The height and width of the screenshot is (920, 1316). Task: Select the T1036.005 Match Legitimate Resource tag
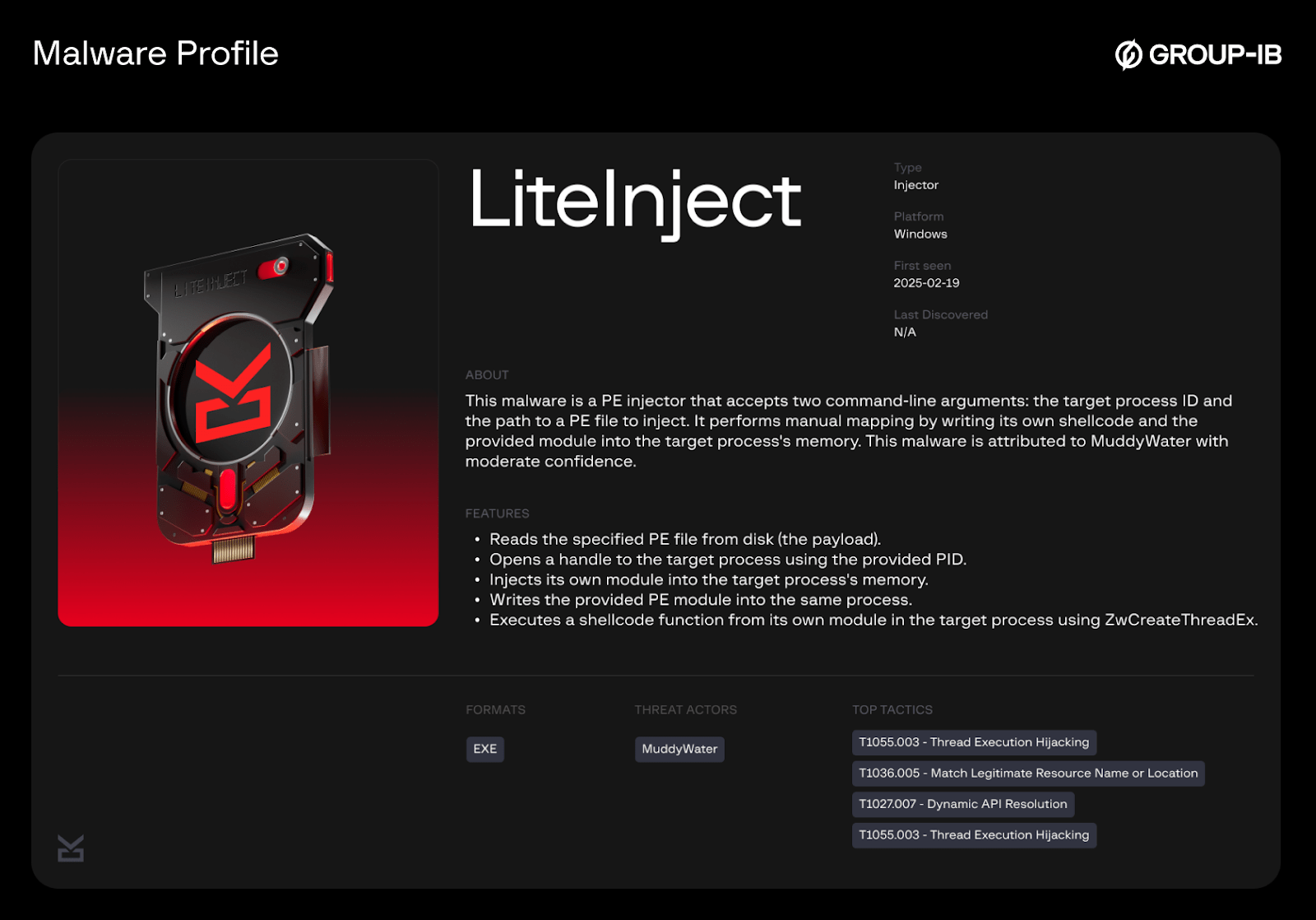click(x=1027, y=774)
